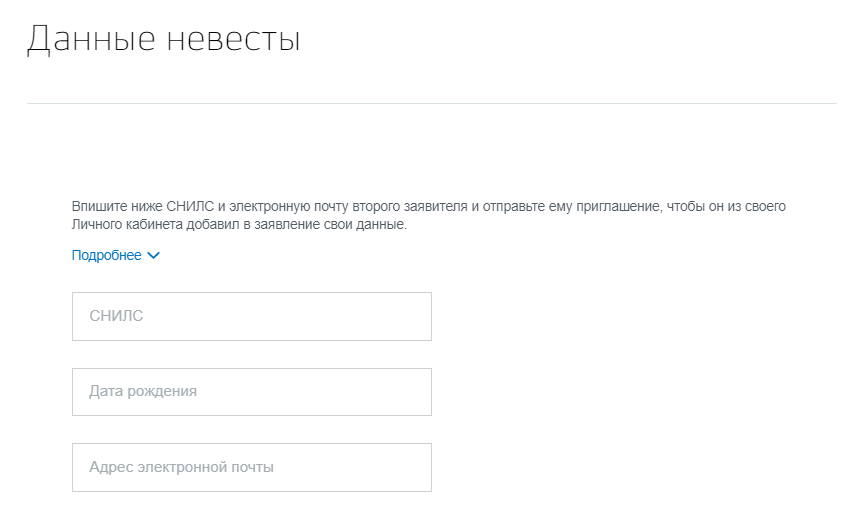Viewport: 842px width, 513px height.
Task: Click the Данные невесты heading
Action: coord(163,39)
